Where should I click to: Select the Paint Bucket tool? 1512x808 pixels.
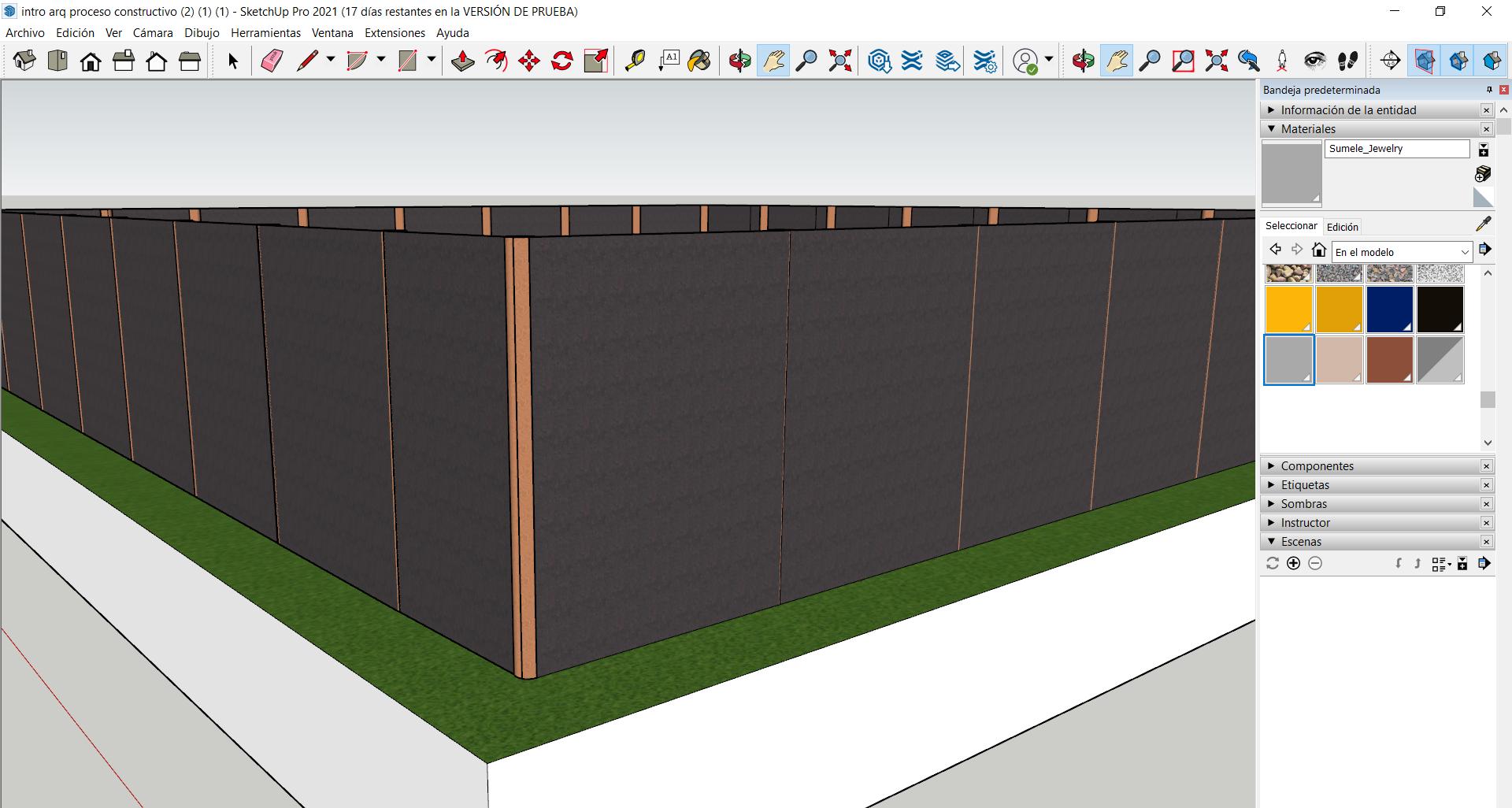click(x=699, y=61)
